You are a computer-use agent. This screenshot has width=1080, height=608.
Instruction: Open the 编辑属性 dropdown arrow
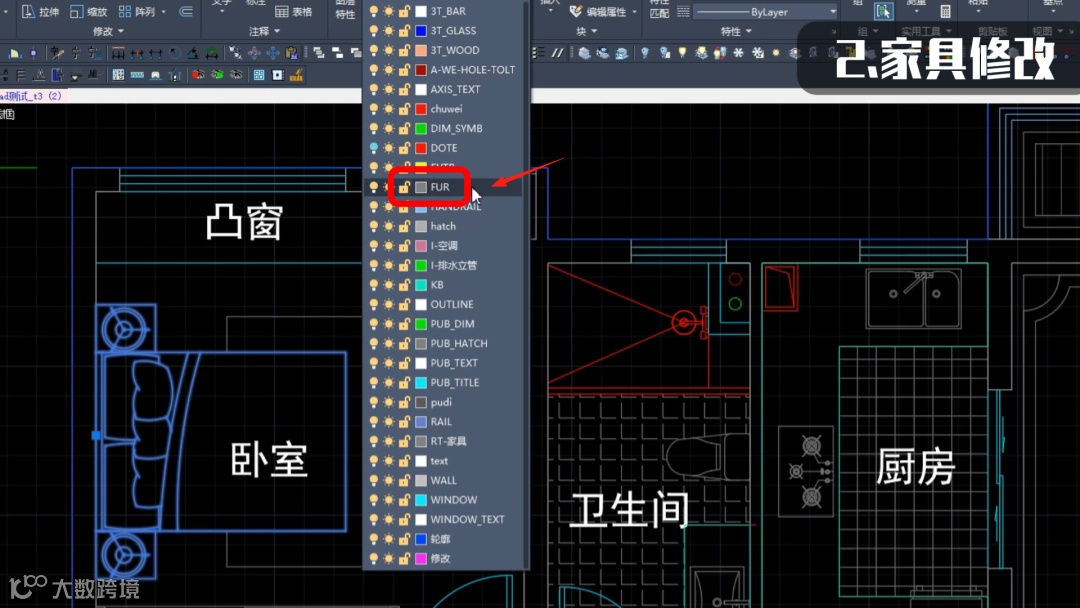[x=634, y=12]
